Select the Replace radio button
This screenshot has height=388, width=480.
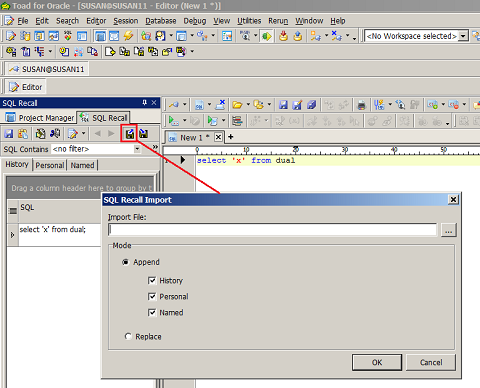(x=128, y=336)
